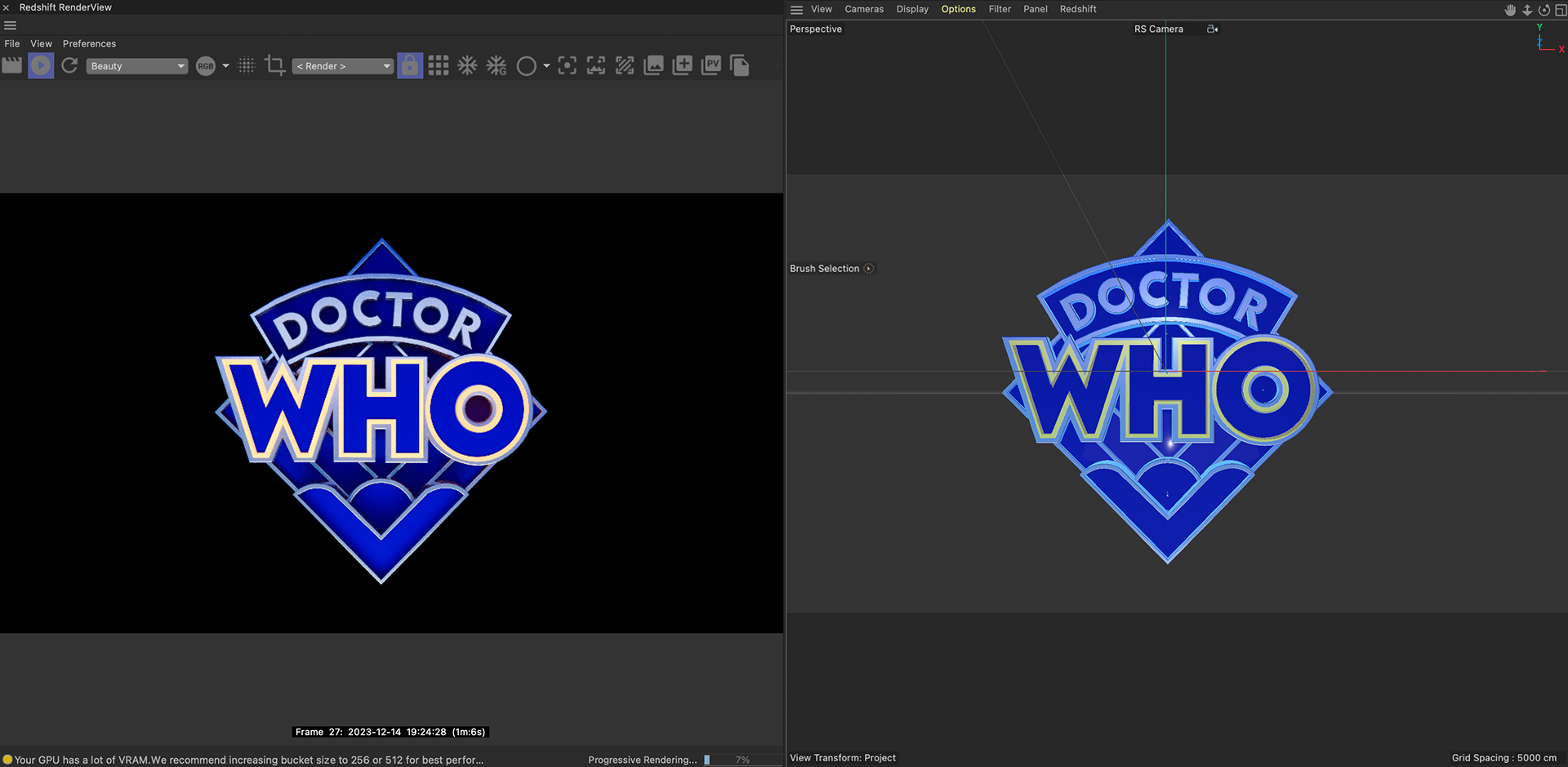Toggle the IPR play button
1568x767 pixels.
pyautogui.click(x=41, y=65)
